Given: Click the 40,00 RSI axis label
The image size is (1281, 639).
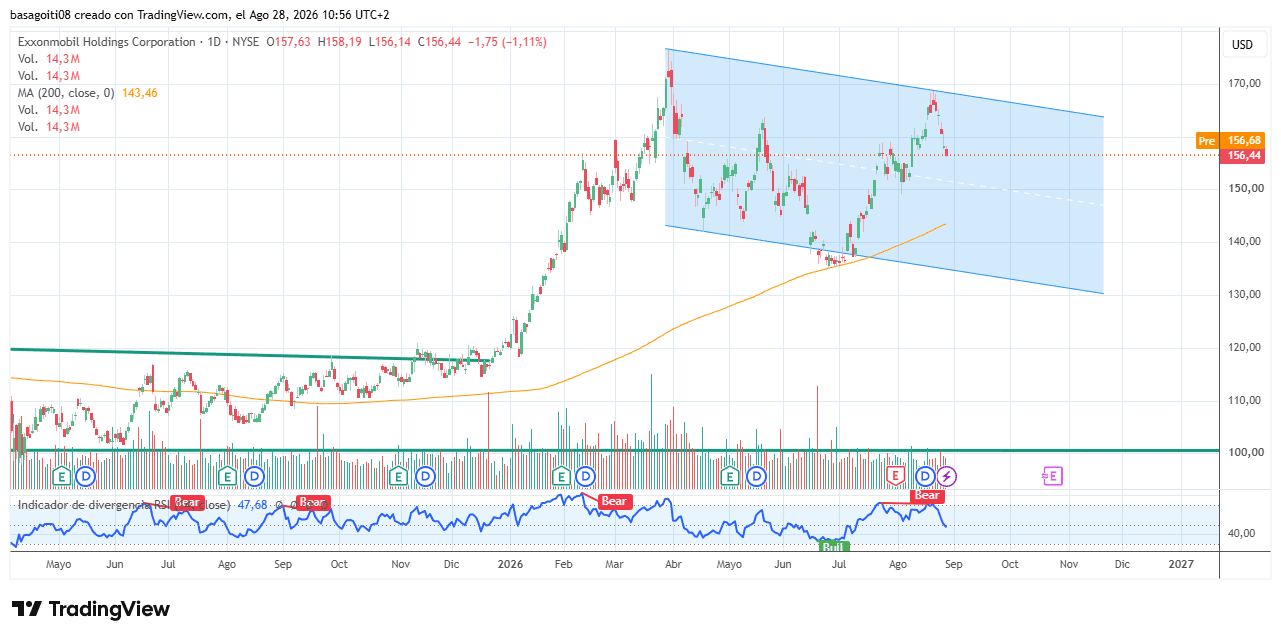Looking at the screenshot, I should pyautogui.click(x=1242, y=533).
